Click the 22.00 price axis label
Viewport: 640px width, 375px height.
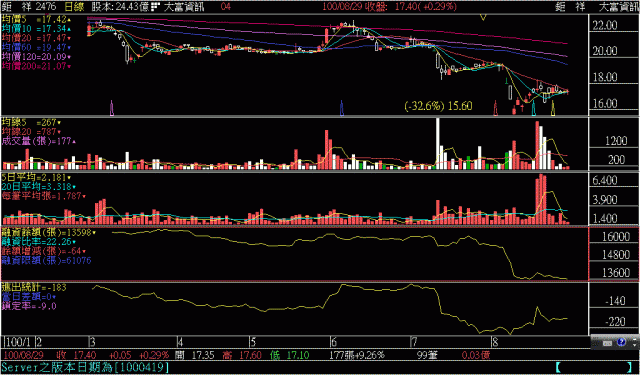coord(605,26)
